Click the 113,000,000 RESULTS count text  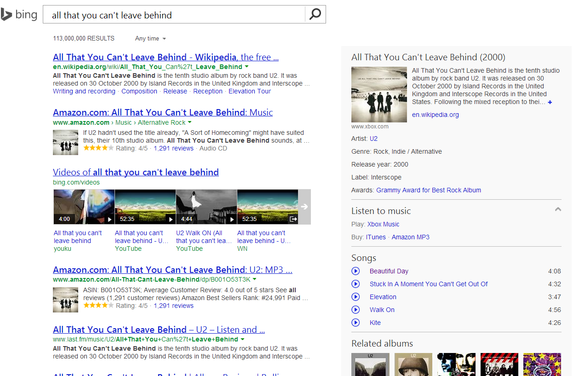click(84, 38)
